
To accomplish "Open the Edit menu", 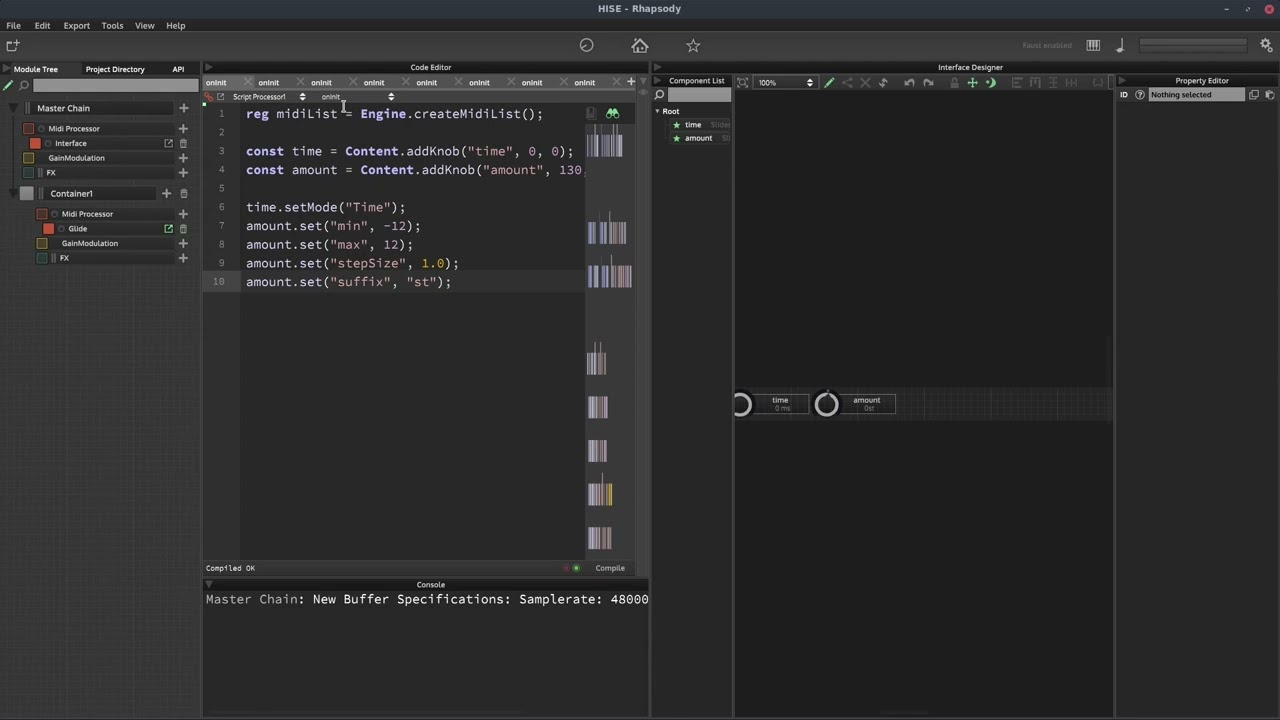I will pyautogui.click(x=42, y=25).
